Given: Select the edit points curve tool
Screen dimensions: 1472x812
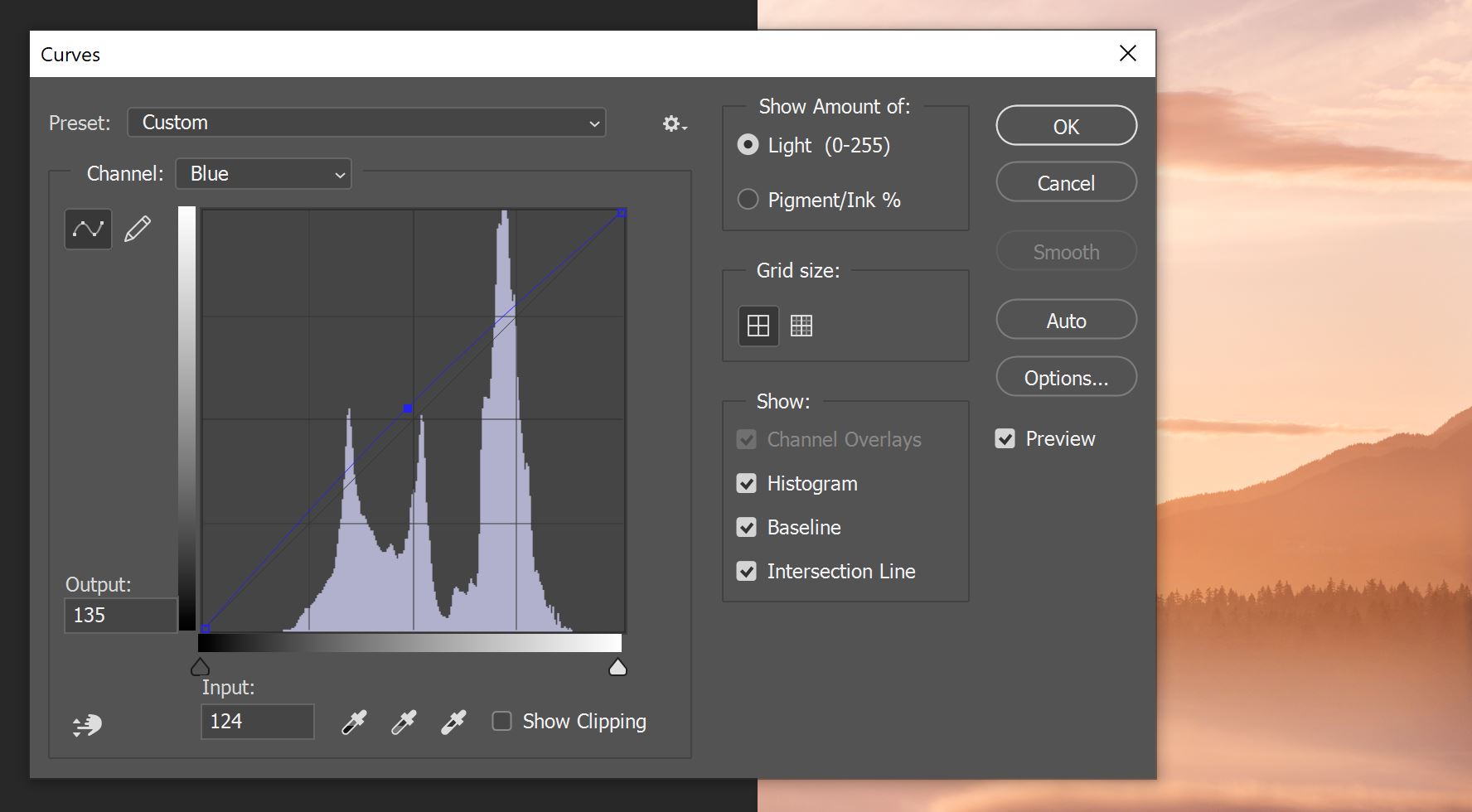Looking at the screenshot, I should point(89,229).
